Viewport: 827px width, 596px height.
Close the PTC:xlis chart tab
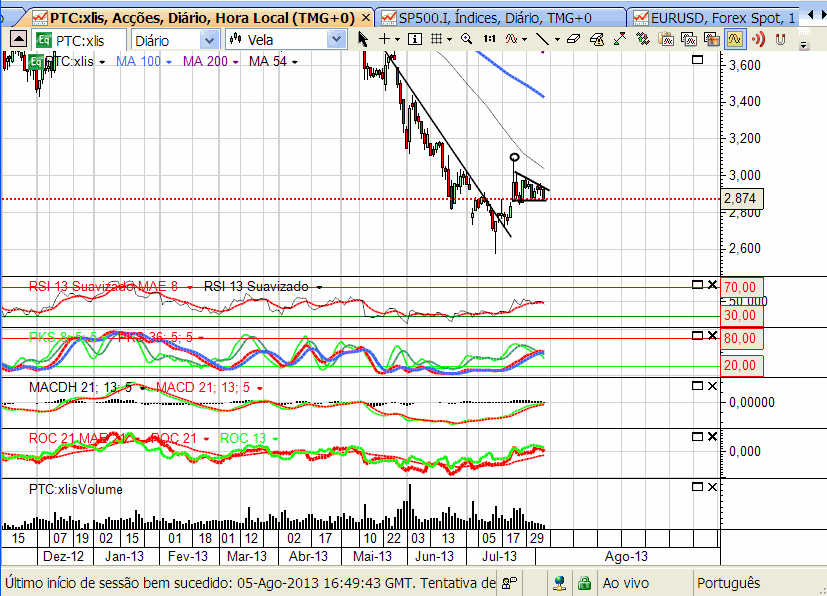click(366, 18)
